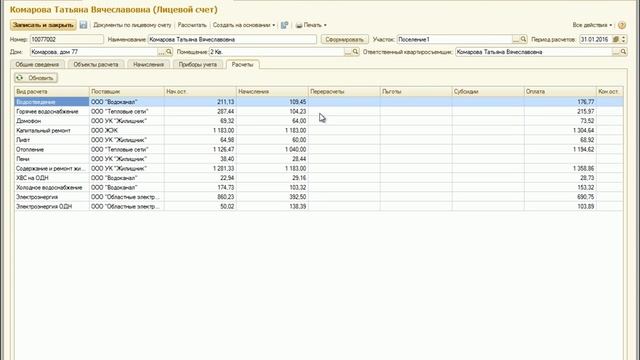
Task: Click magnifier icon of Участок field
Action: (x=523, y=39)
